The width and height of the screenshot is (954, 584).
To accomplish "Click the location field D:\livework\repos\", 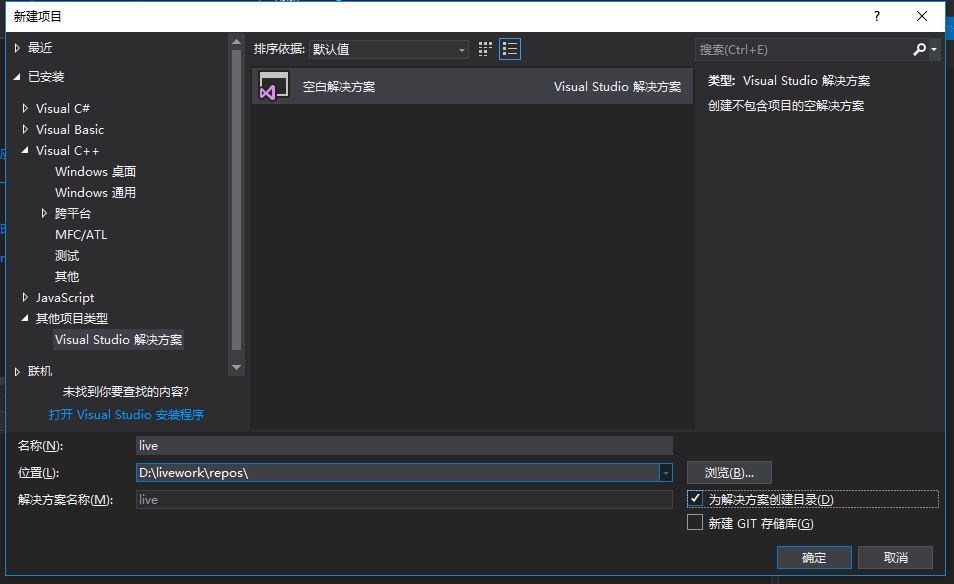I will tap(397, 473).
